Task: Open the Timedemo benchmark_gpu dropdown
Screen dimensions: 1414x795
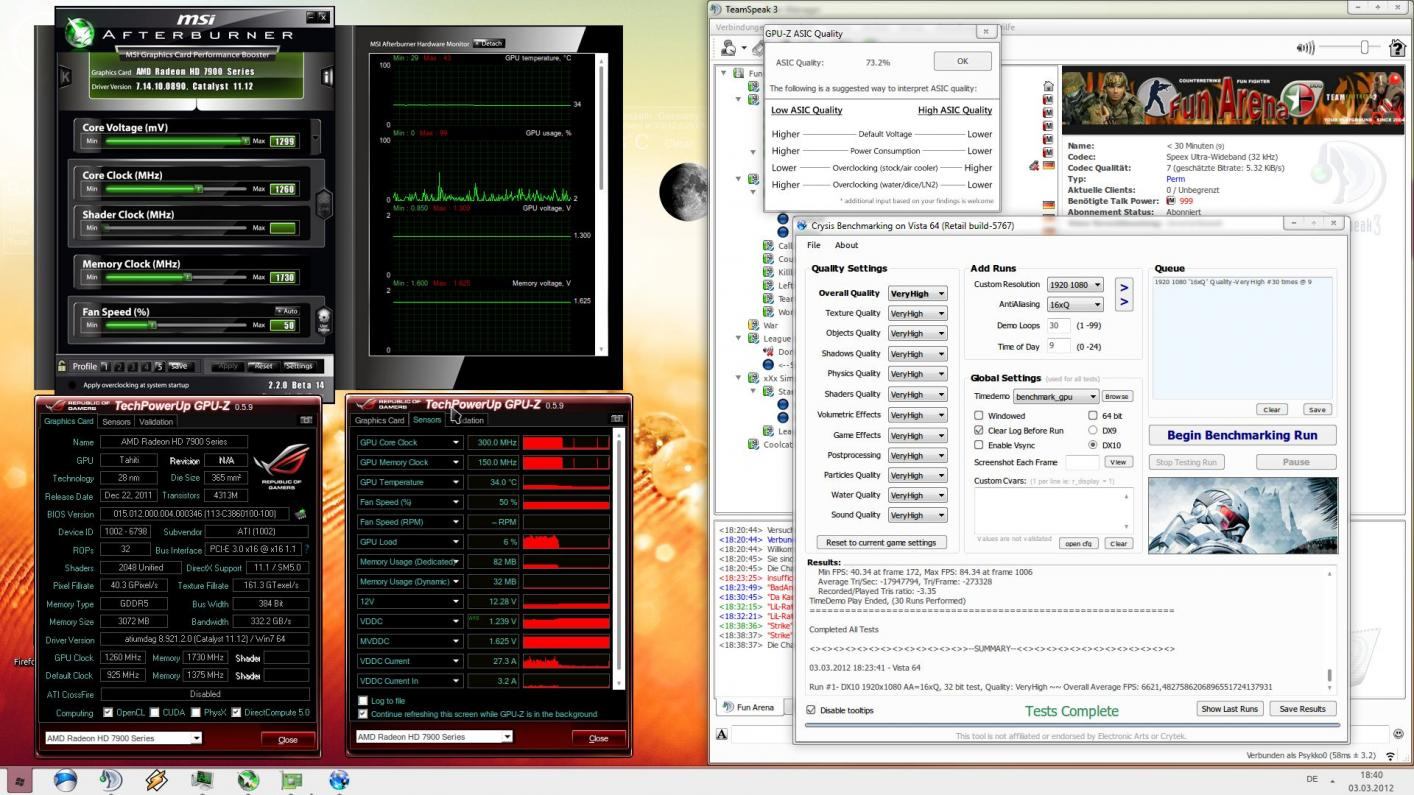Action: pos(1055,396)
